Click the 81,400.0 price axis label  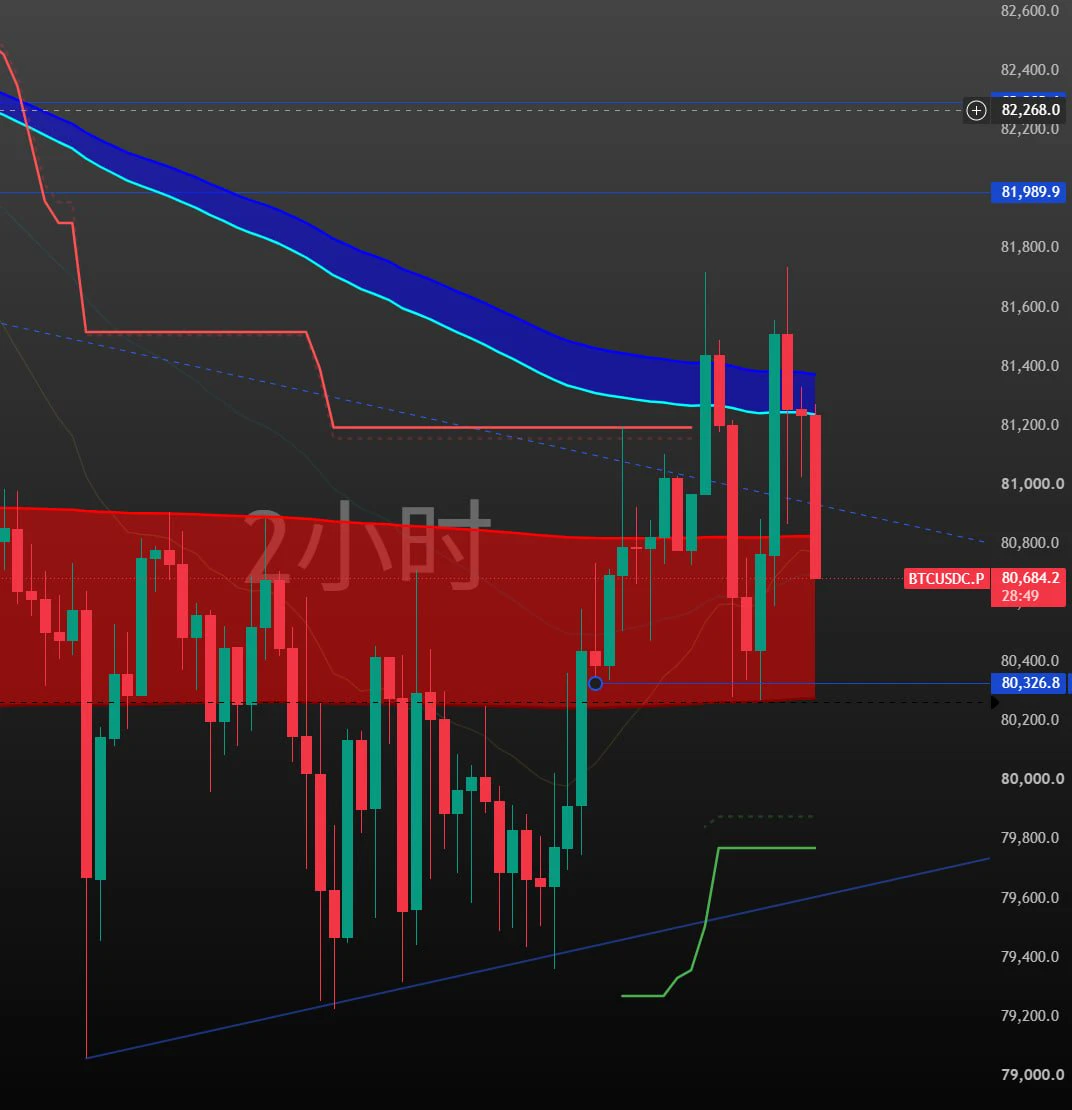pyautogui.click(x=1030, y=365)
